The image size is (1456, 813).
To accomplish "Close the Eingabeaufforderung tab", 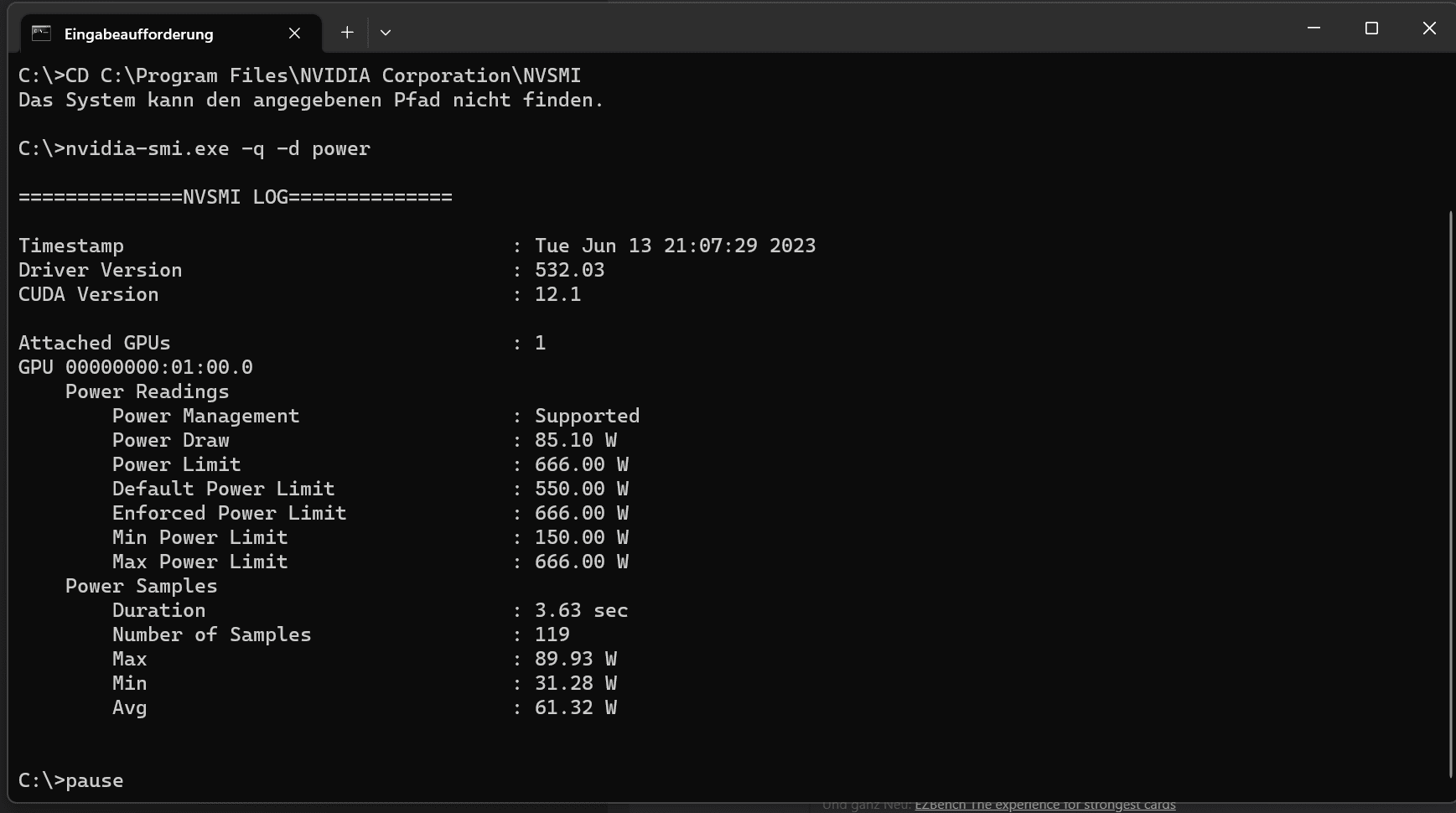I will (294, 34).
